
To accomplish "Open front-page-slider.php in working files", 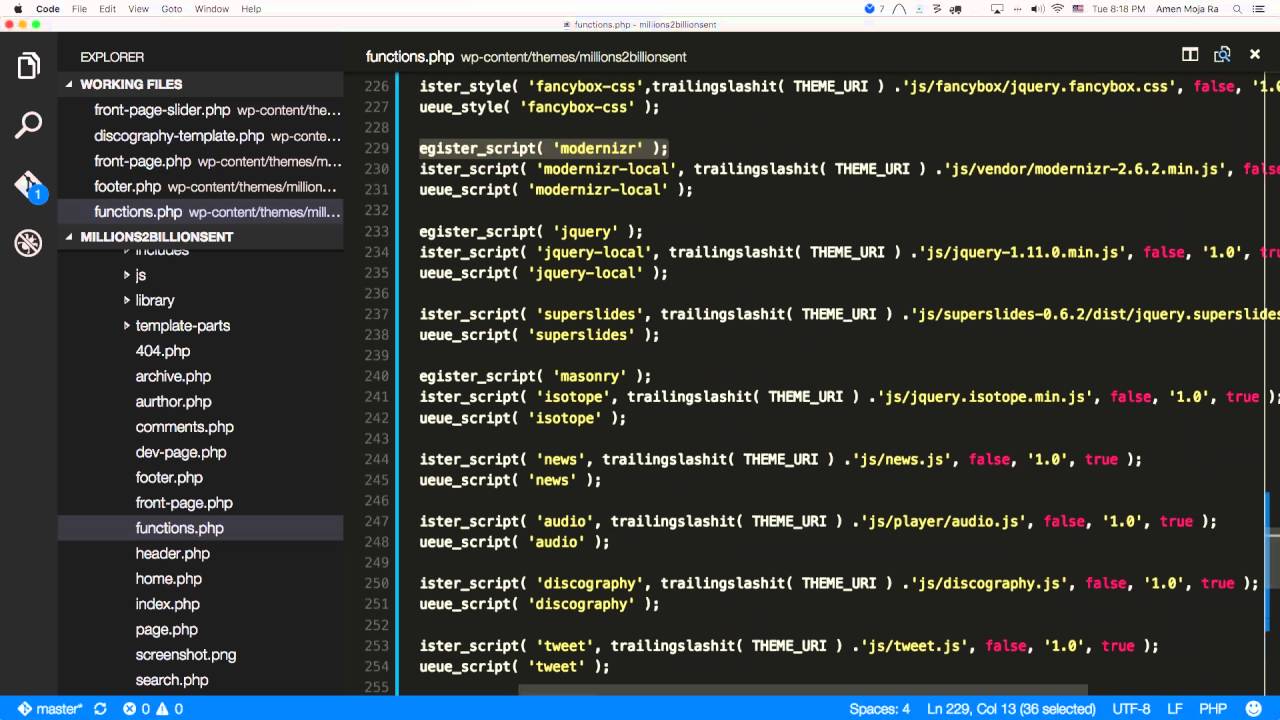I will tap(200, 110).
